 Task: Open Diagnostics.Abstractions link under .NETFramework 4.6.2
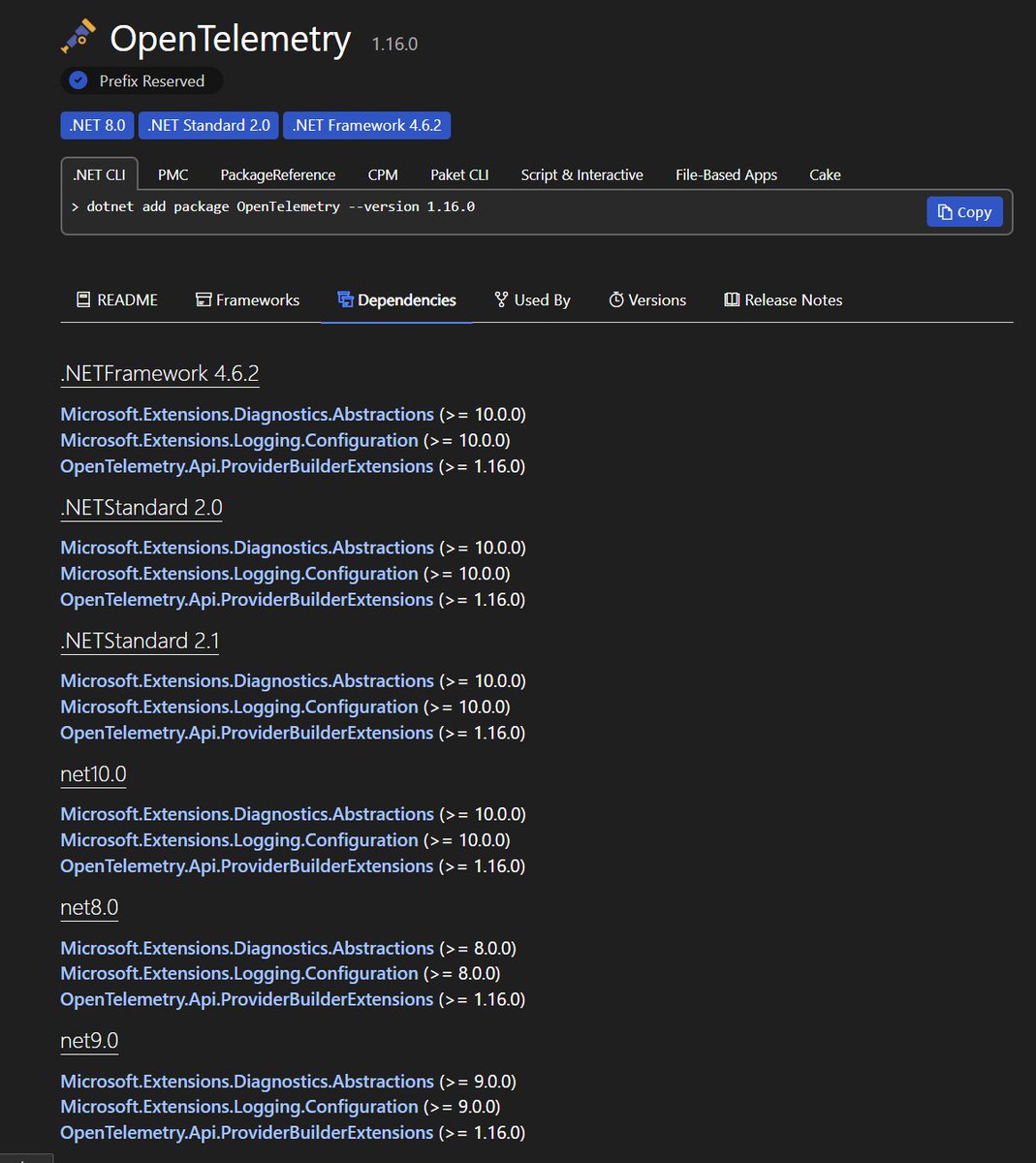point(247,414)
